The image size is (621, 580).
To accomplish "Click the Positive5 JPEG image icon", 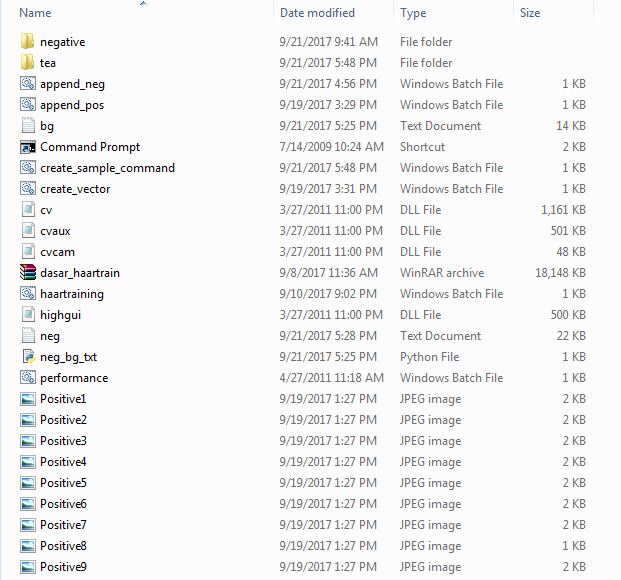I will point(28,483).
